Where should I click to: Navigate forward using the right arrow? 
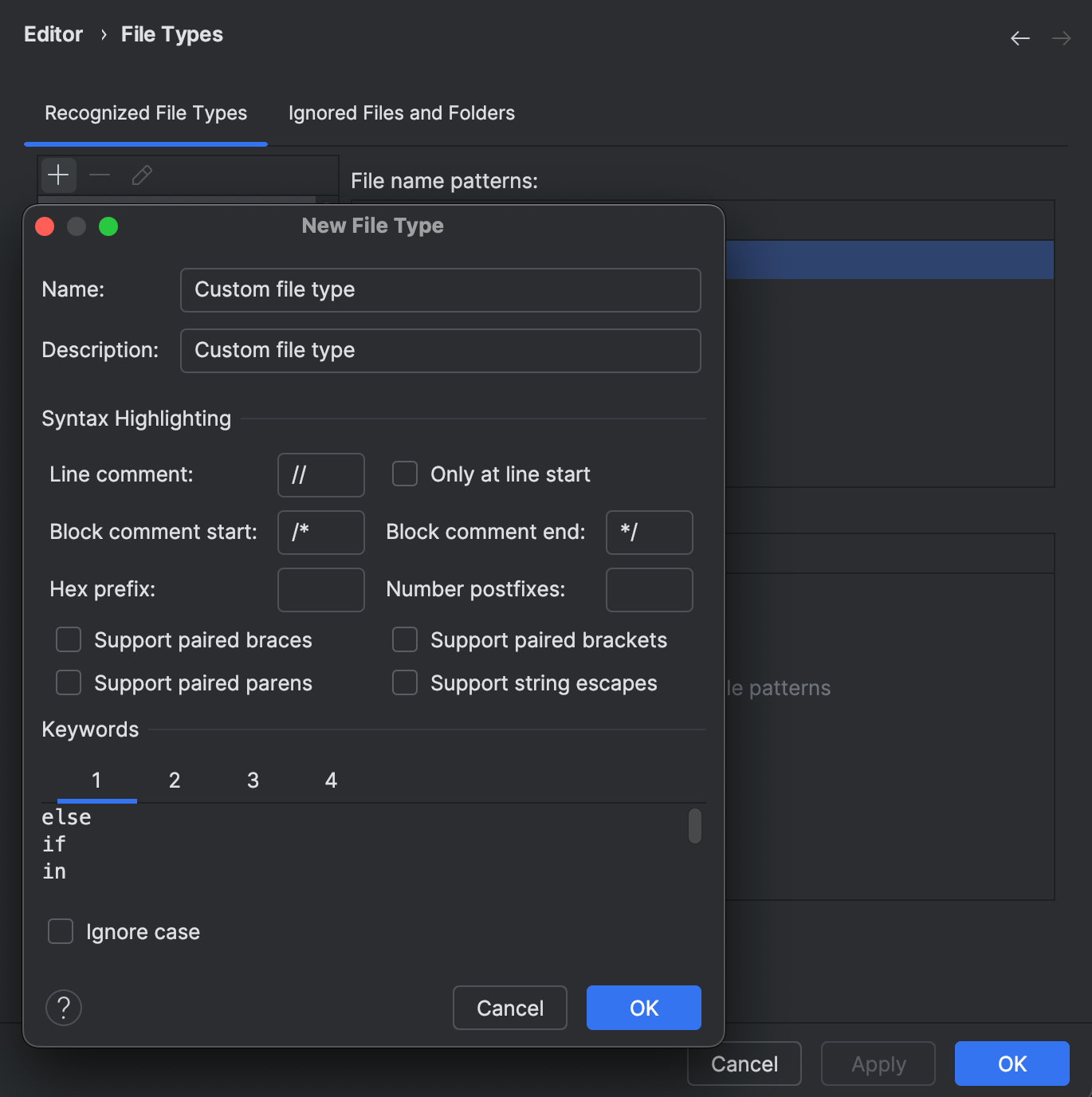[x=1061, y=37]
